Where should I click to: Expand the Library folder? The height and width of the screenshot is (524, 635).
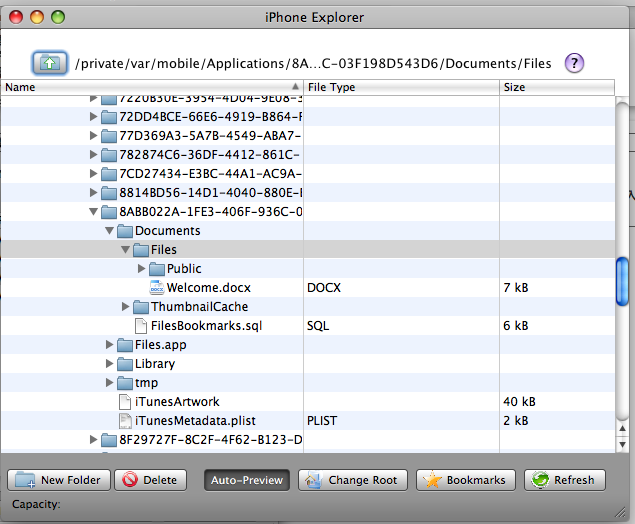[x=109, y=364]
